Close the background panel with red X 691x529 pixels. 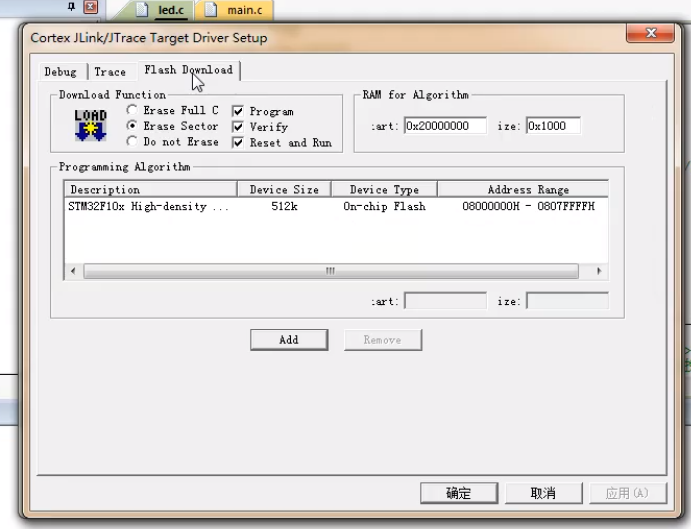tap(90, 7)
